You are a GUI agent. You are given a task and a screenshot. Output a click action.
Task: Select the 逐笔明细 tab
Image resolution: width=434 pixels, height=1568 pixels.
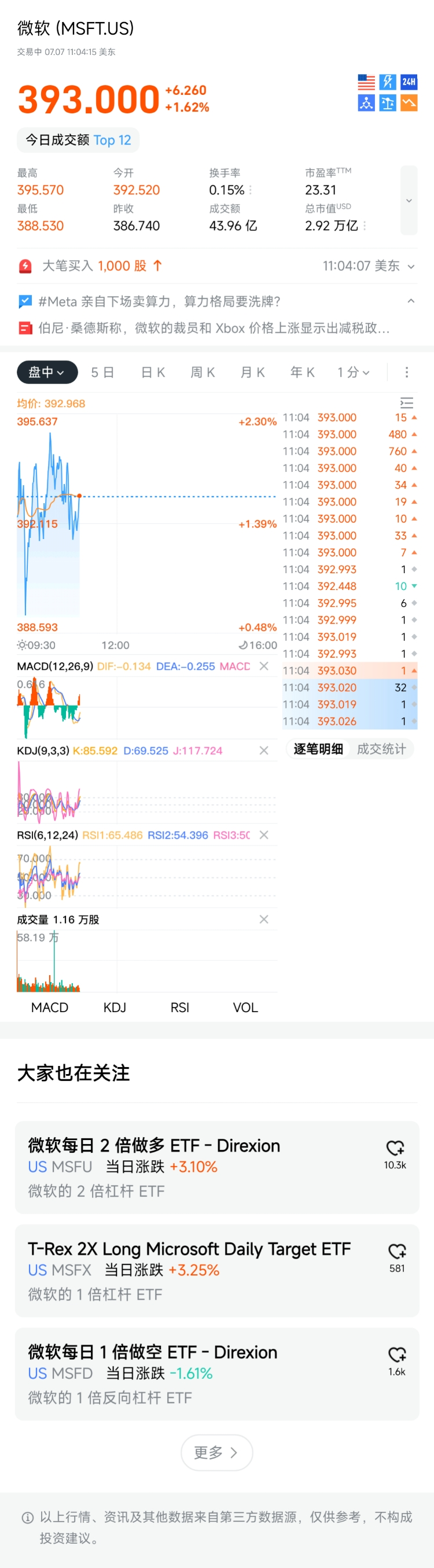click(x=318, y=748)
